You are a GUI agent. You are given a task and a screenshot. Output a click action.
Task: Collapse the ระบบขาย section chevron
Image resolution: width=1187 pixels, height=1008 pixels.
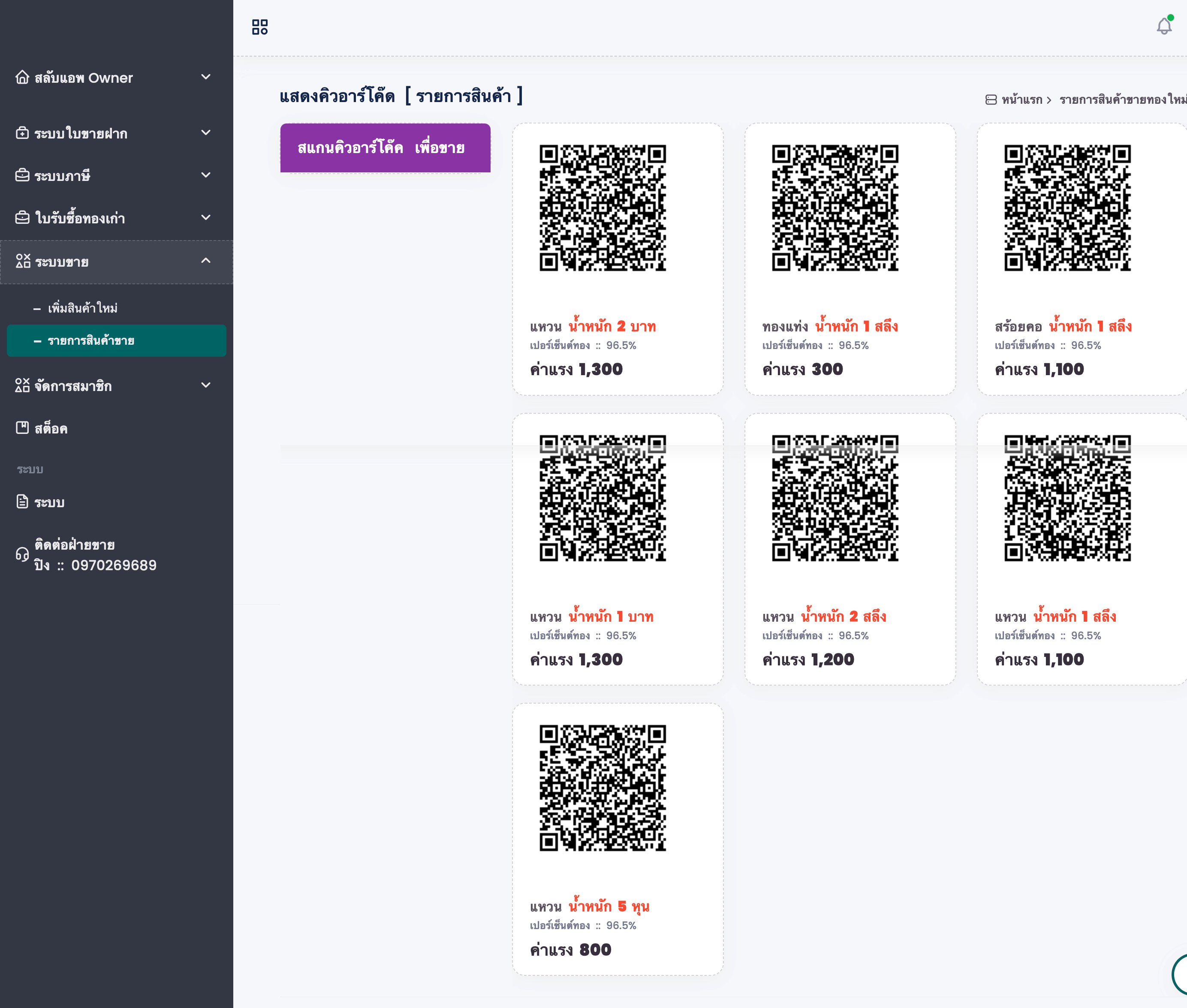(206, 261)
